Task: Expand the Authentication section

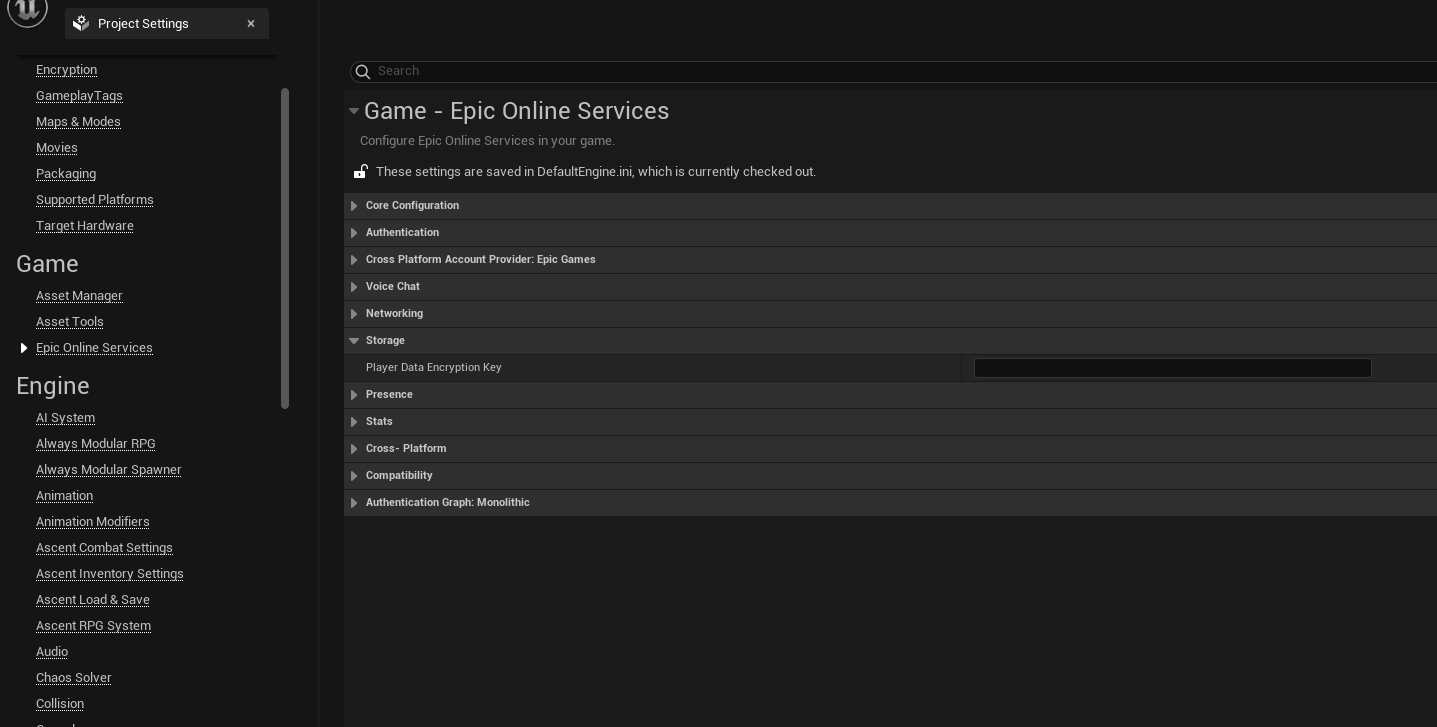Action: [354, 233]
